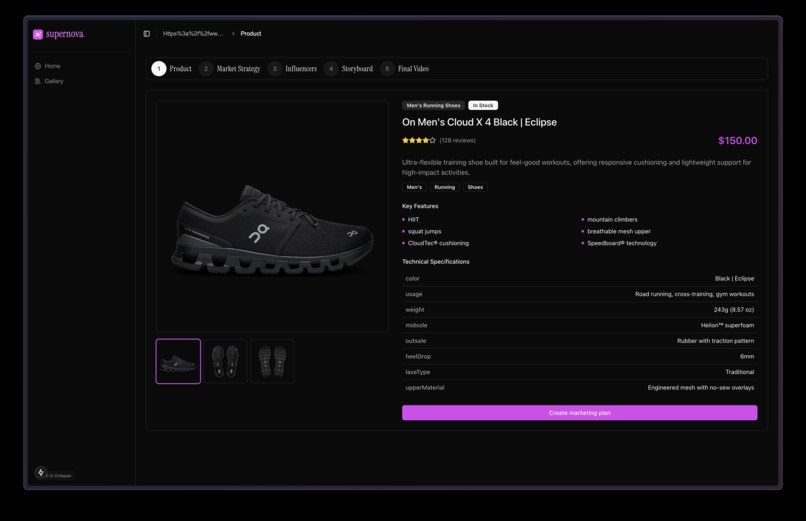Click the Shoes tag
806x521 pixels.
pyautogui.click(x=475, y=187)
